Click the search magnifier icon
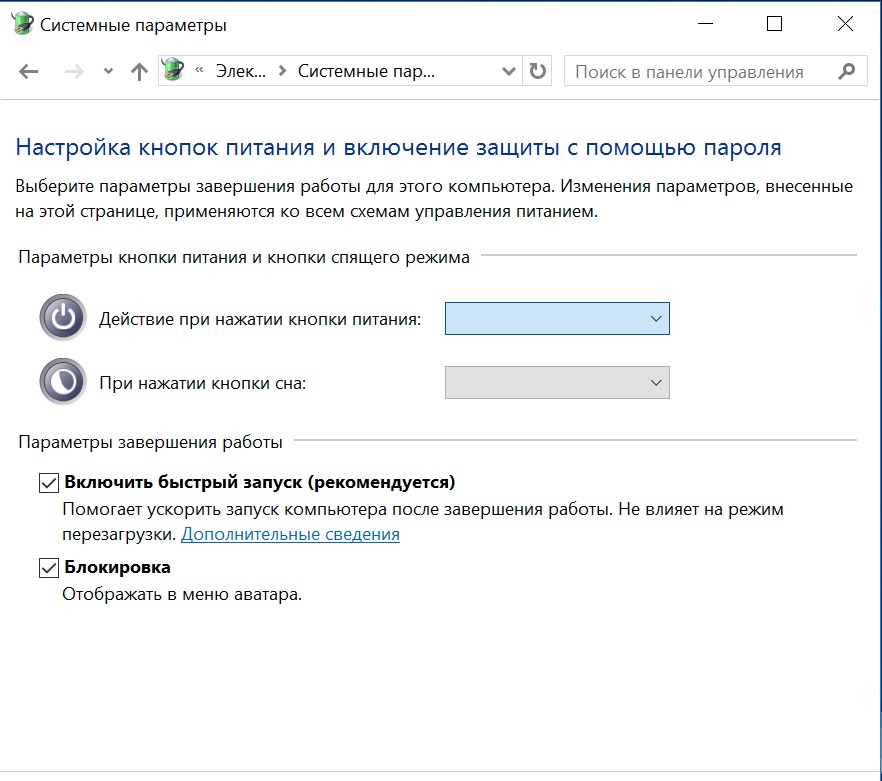The height and width of the screenshot is (781, 882). (x=847, y=72)
